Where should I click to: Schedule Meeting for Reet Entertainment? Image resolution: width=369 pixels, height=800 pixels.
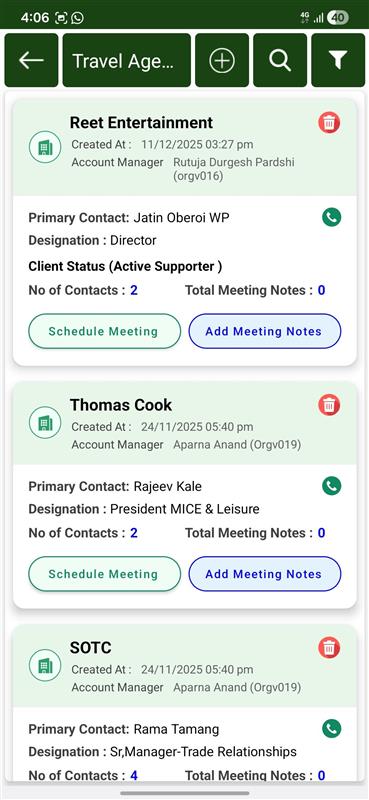point(104,331)
